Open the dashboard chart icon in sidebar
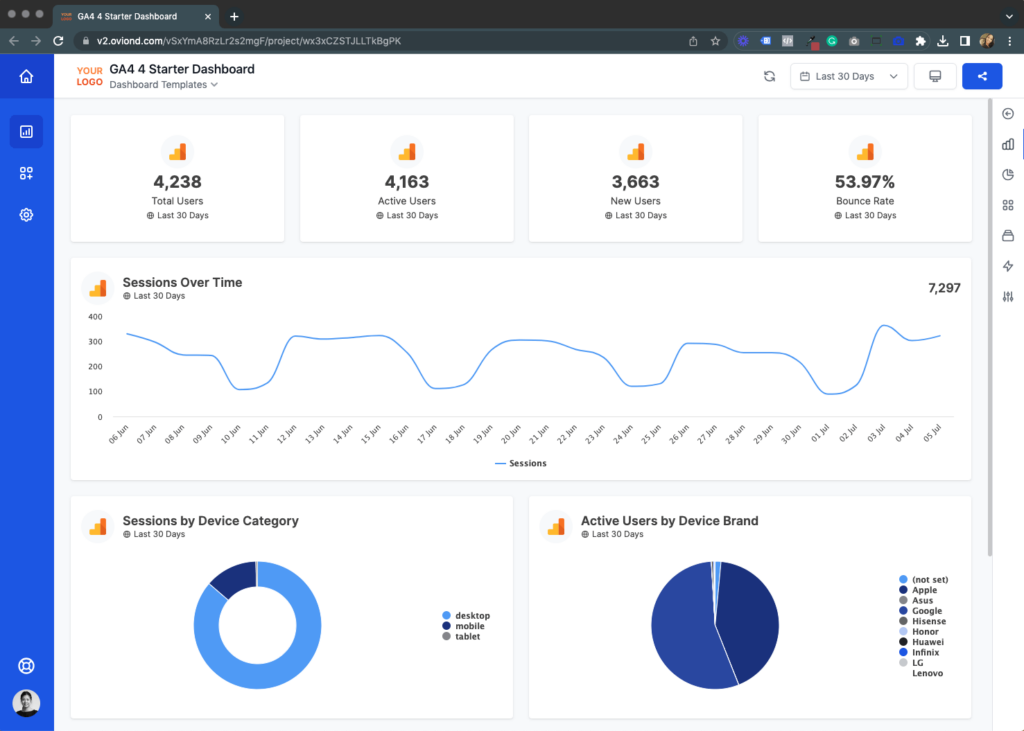Screen dimensions: 1024x731 26,131
